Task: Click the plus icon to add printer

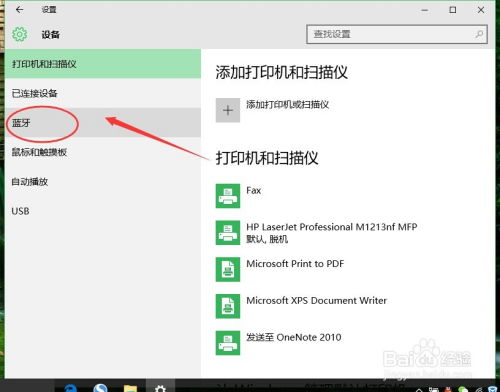Action: tap(228, 110)
